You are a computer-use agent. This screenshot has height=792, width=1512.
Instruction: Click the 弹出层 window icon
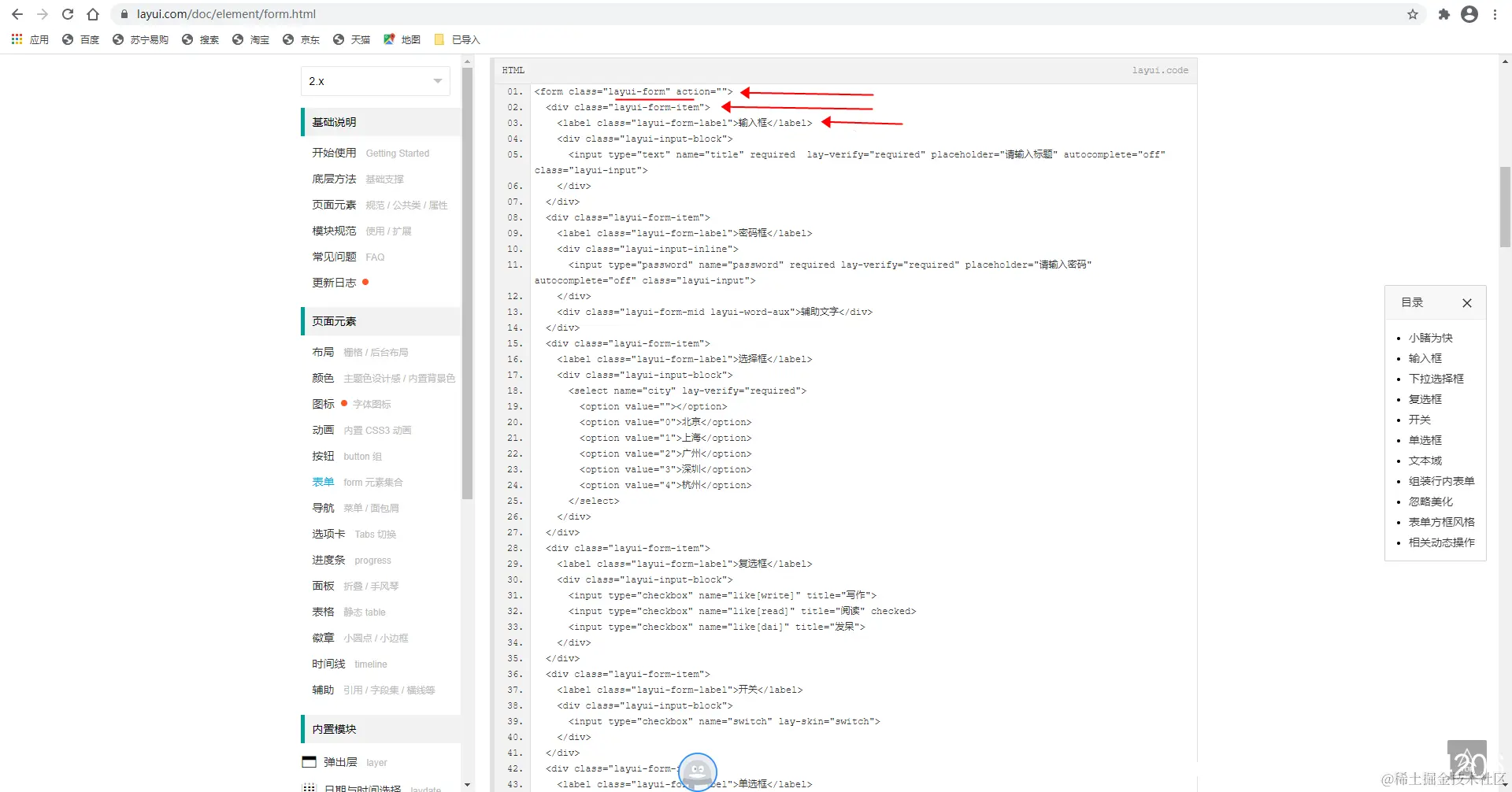pyautogui.click(x=309, y=762)
